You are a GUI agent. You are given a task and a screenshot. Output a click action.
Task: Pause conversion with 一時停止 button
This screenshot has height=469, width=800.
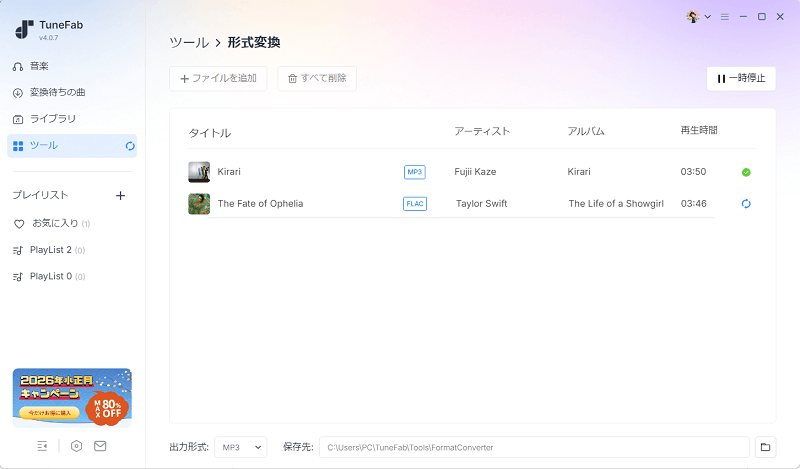coord(741,79)
